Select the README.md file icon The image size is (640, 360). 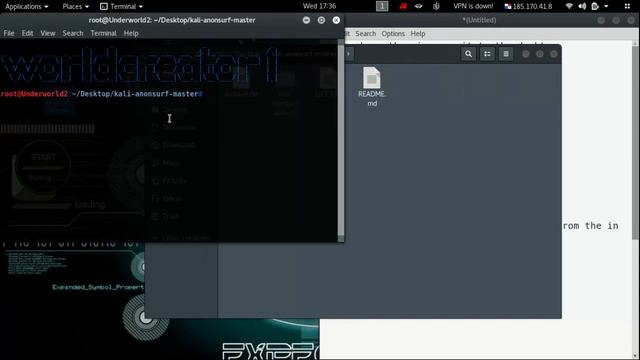click(372, 87)
